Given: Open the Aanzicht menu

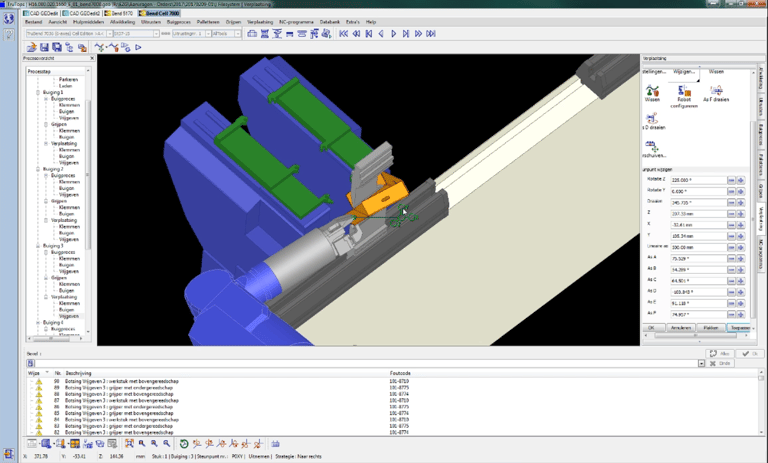Looking at the screenshot, I should click(x=58, y=22).
